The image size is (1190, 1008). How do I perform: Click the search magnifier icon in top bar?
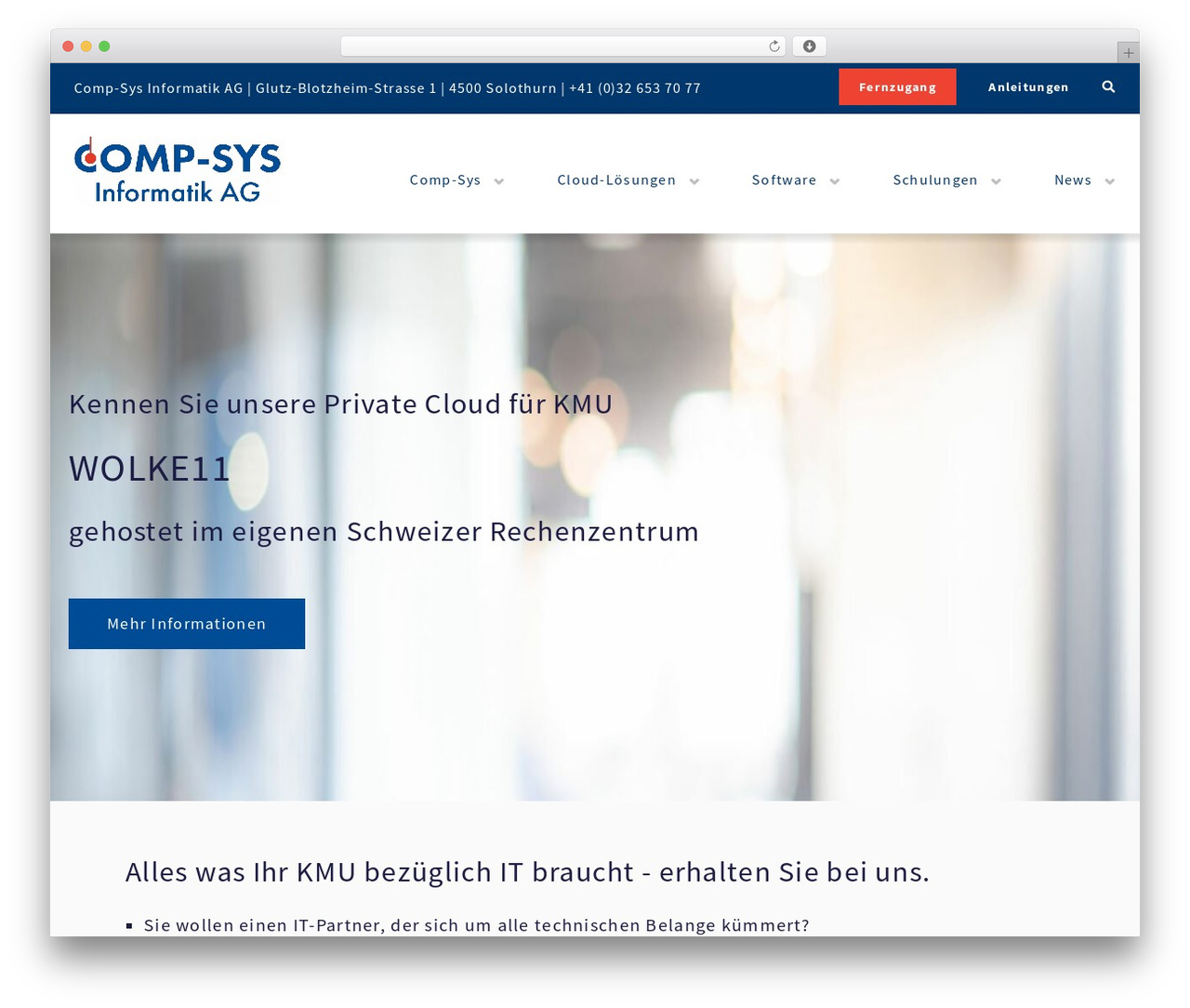pos(1108,86)
